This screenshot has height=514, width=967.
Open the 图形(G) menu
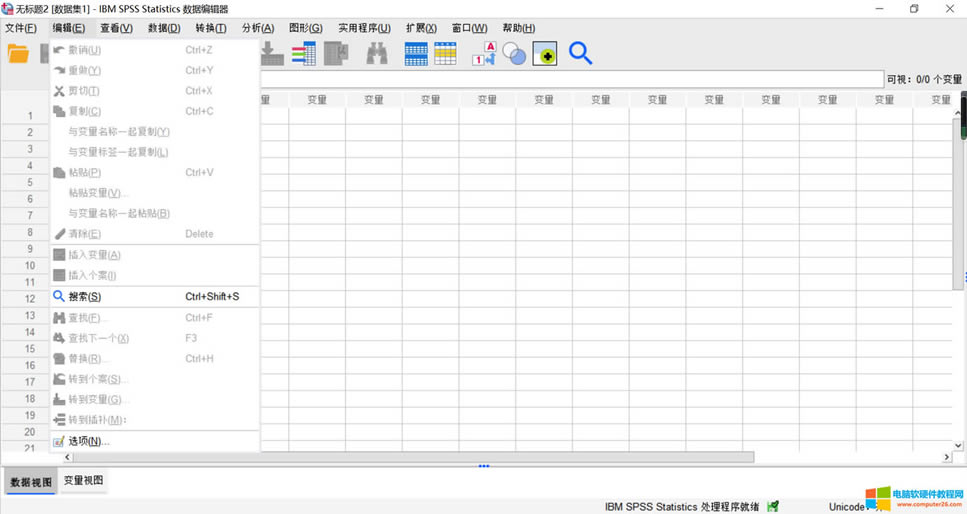[x=305, y=28]
